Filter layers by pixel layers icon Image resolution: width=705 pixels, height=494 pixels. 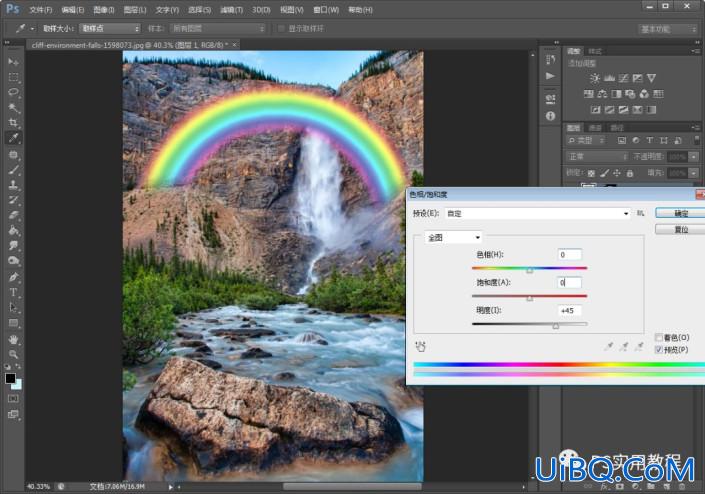pyautogui.click(x=622, y=141)
